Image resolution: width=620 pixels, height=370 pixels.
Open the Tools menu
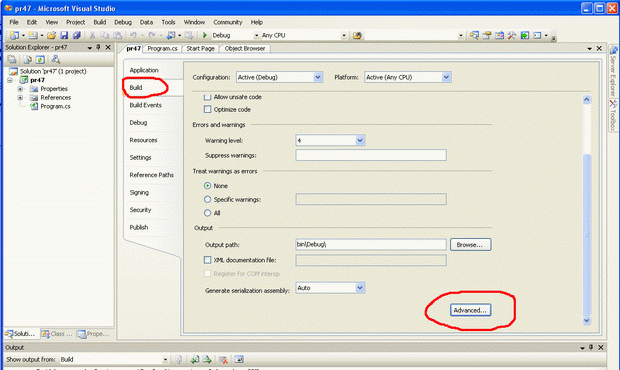click(168, 22)
